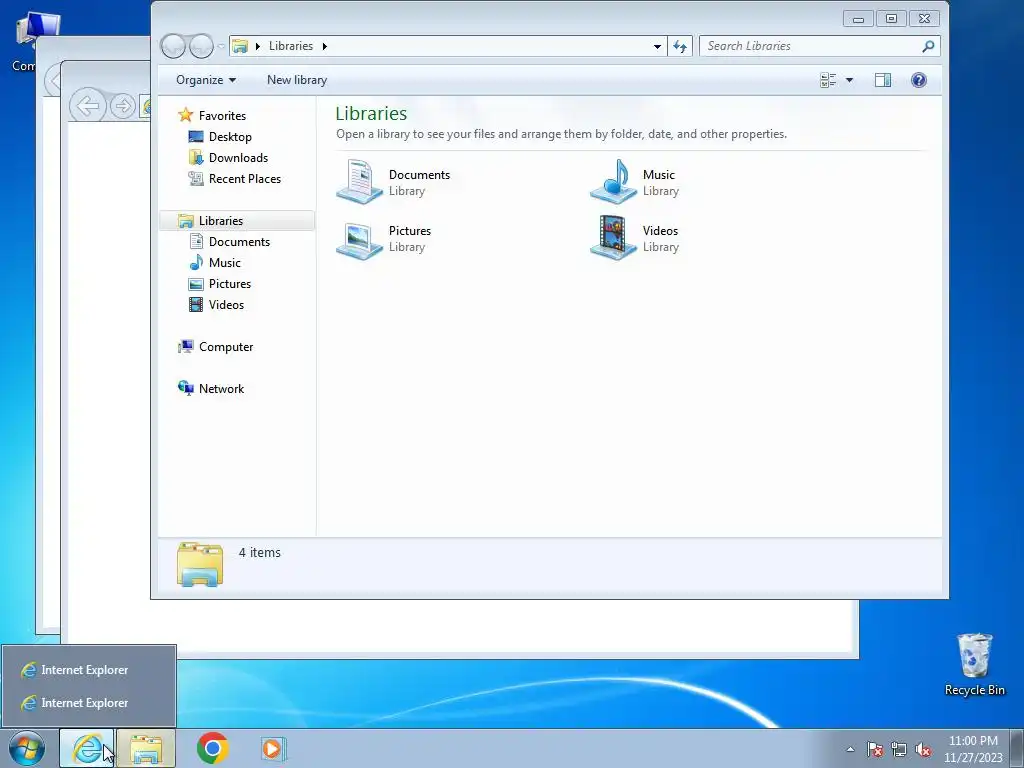The image size is (1024, 768).
Task: Open Recent Places in Favorites
Action: coord(244,178)
